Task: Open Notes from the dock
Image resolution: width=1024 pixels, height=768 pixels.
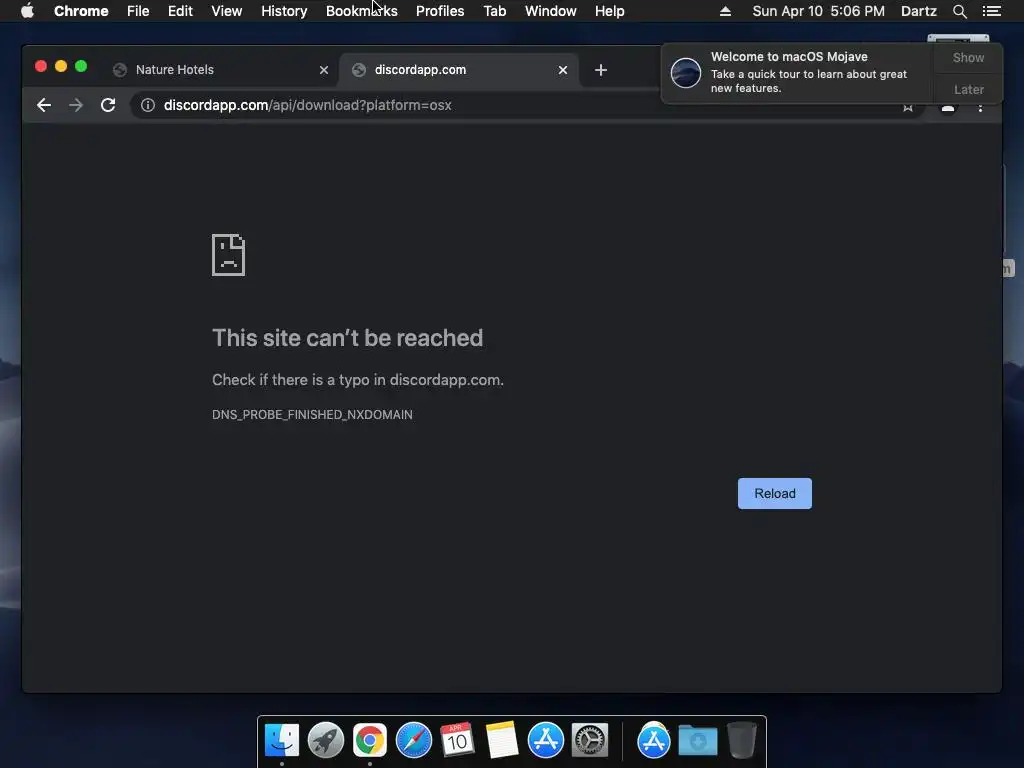Action: (502, 740)
